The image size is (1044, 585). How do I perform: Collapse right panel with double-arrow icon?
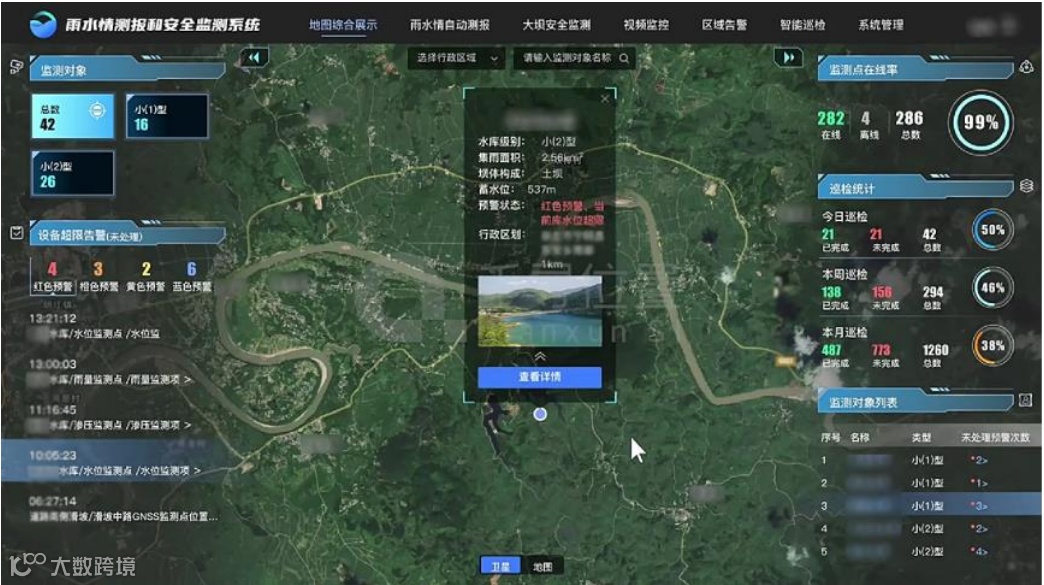(x=788, y=57)
